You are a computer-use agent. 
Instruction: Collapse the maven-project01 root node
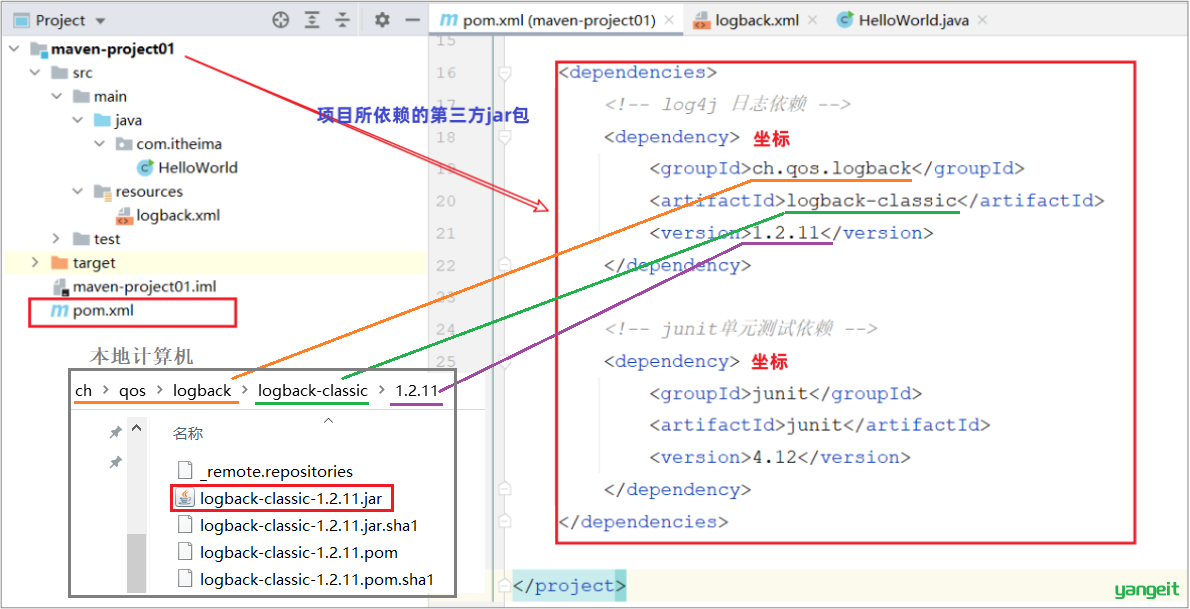(x=14, y=49)
